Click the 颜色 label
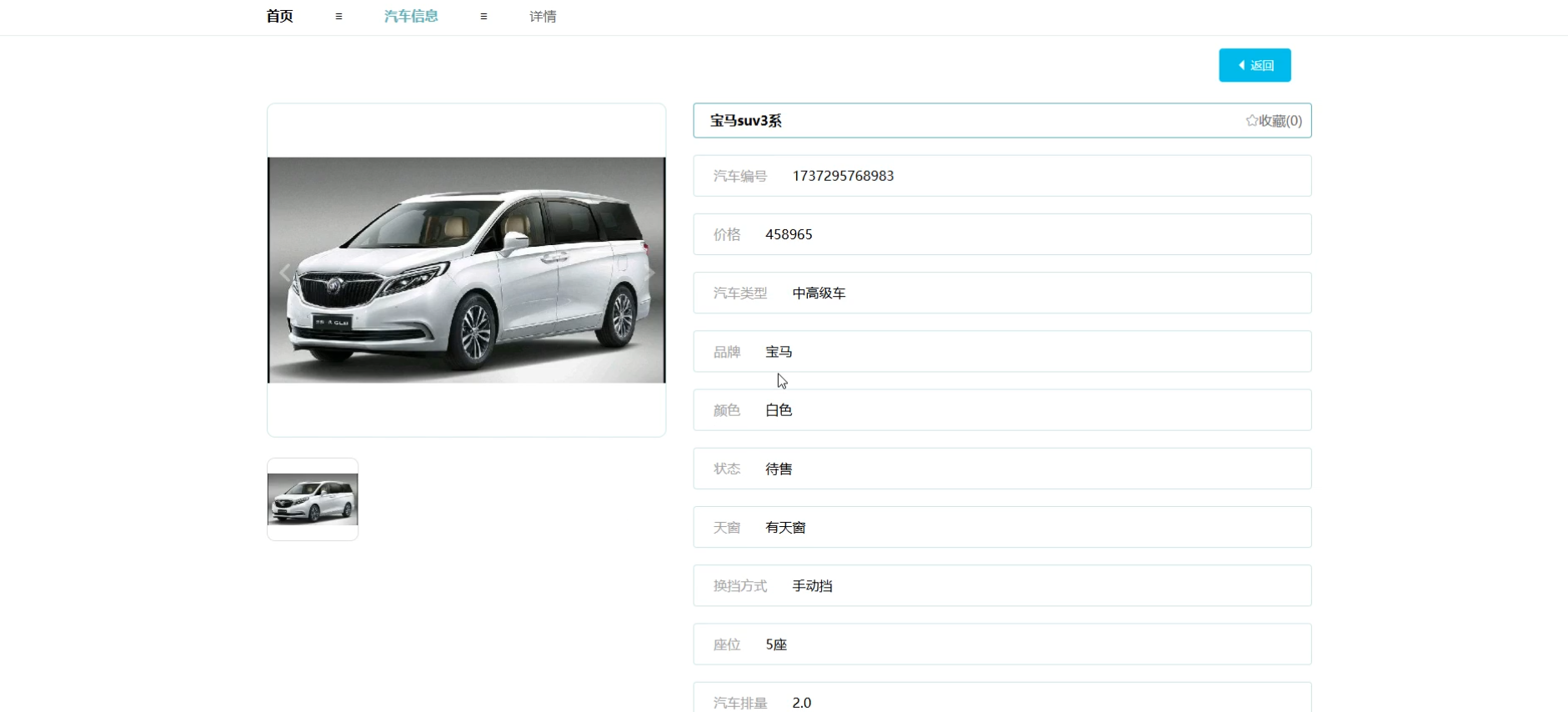Viewport: 1568px width, 712px height. [727, 410]
